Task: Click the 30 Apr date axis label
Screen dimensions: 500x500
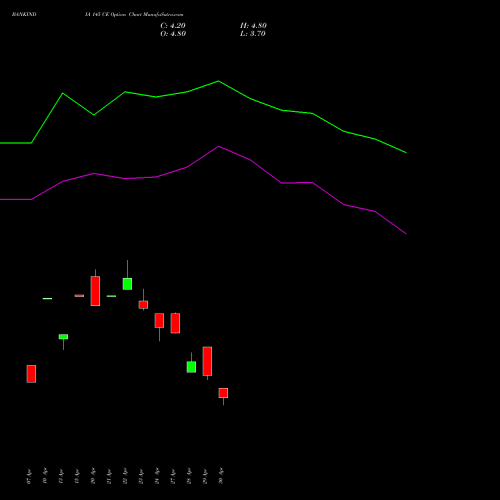Action: pyautogui.click(x=221, y=476)
